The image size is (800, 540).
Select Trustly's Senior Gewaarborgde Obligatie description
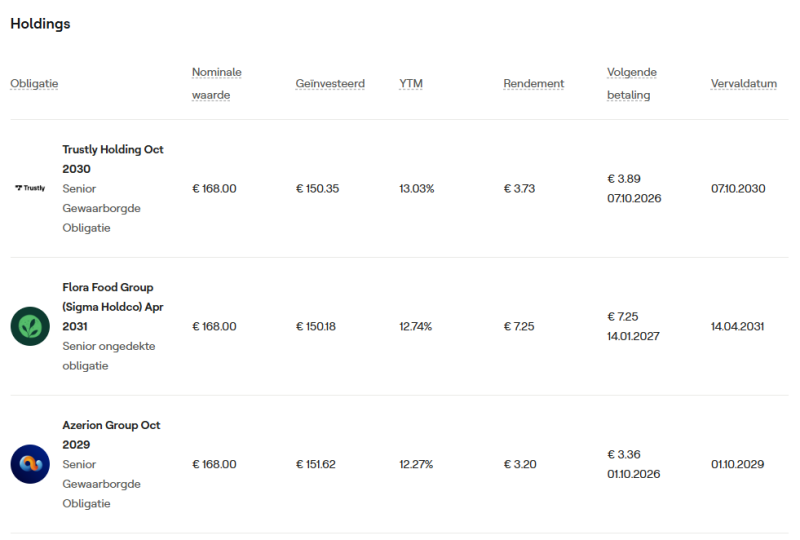click(x=102, y=208)
